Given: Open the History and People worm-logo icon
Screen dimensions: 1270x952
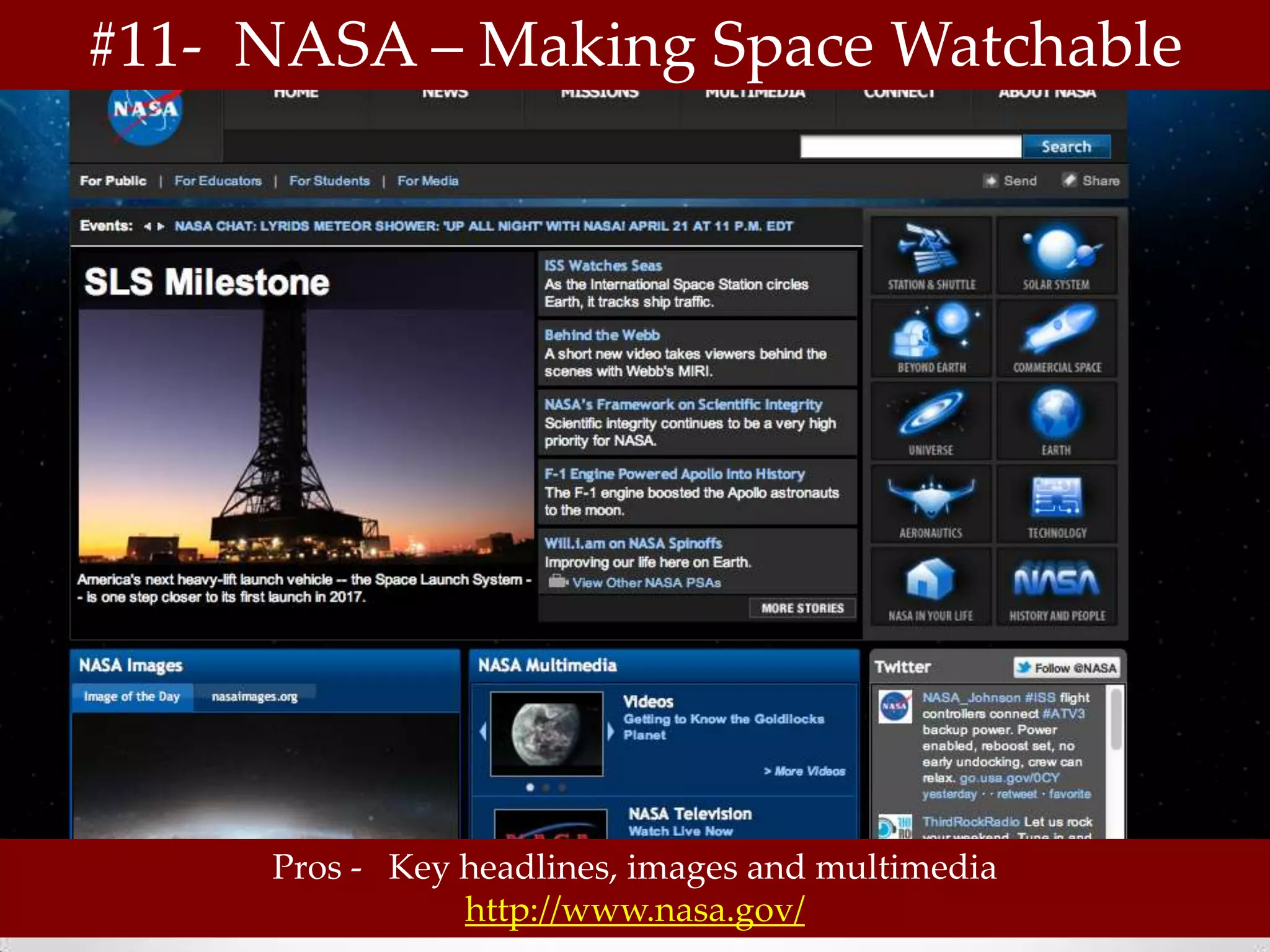Looking at the screenshot, I should click(1057, 587).
